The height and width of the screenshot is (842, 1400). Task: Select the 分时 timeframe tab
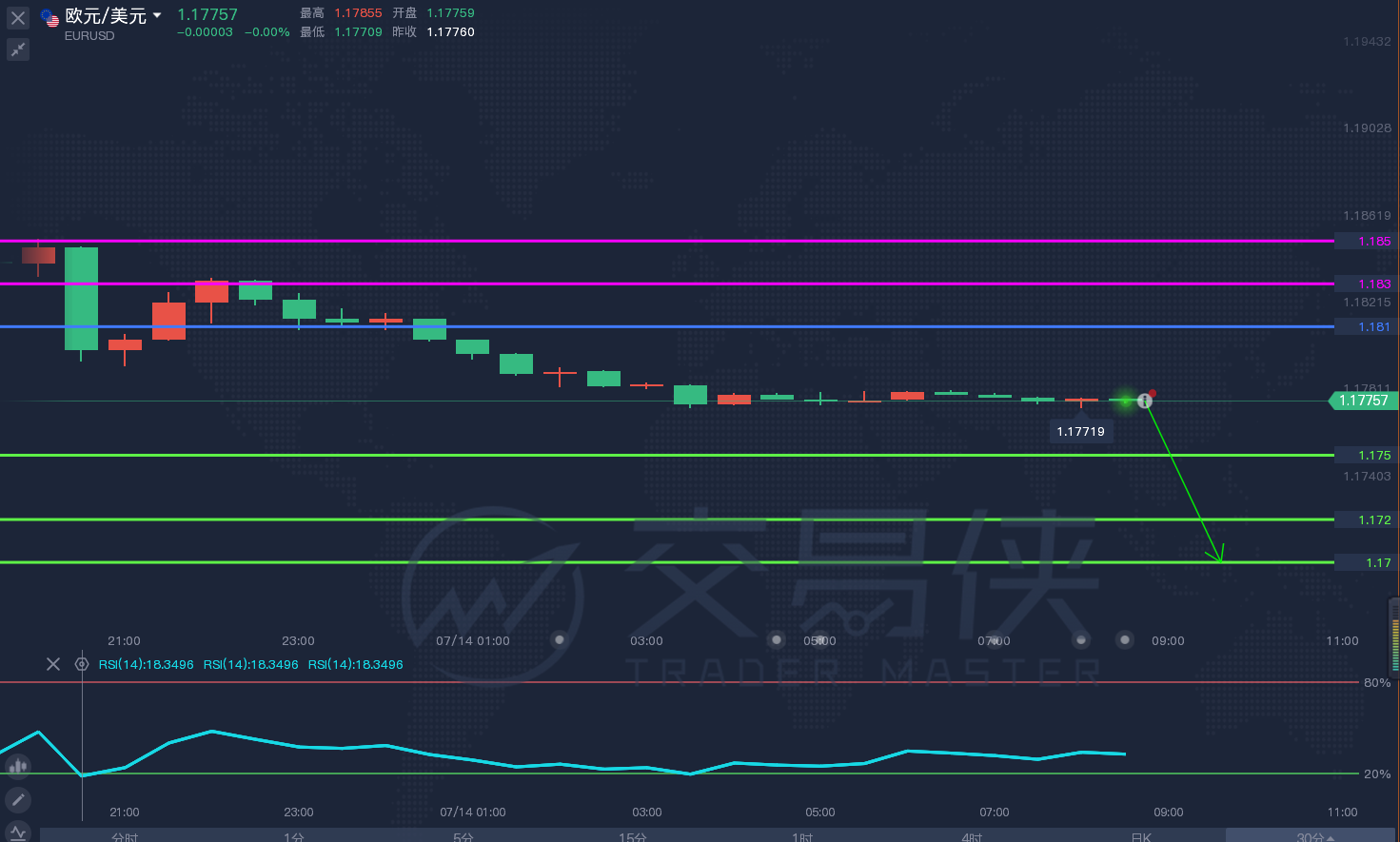click(125, 836)
